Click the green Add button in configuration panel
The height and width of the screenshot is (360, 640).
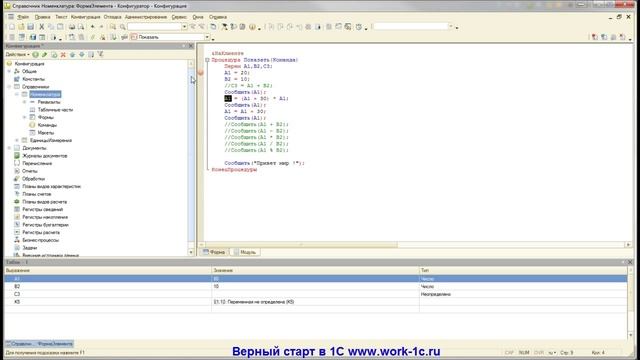pyautogui.click(x=36, y=54)
